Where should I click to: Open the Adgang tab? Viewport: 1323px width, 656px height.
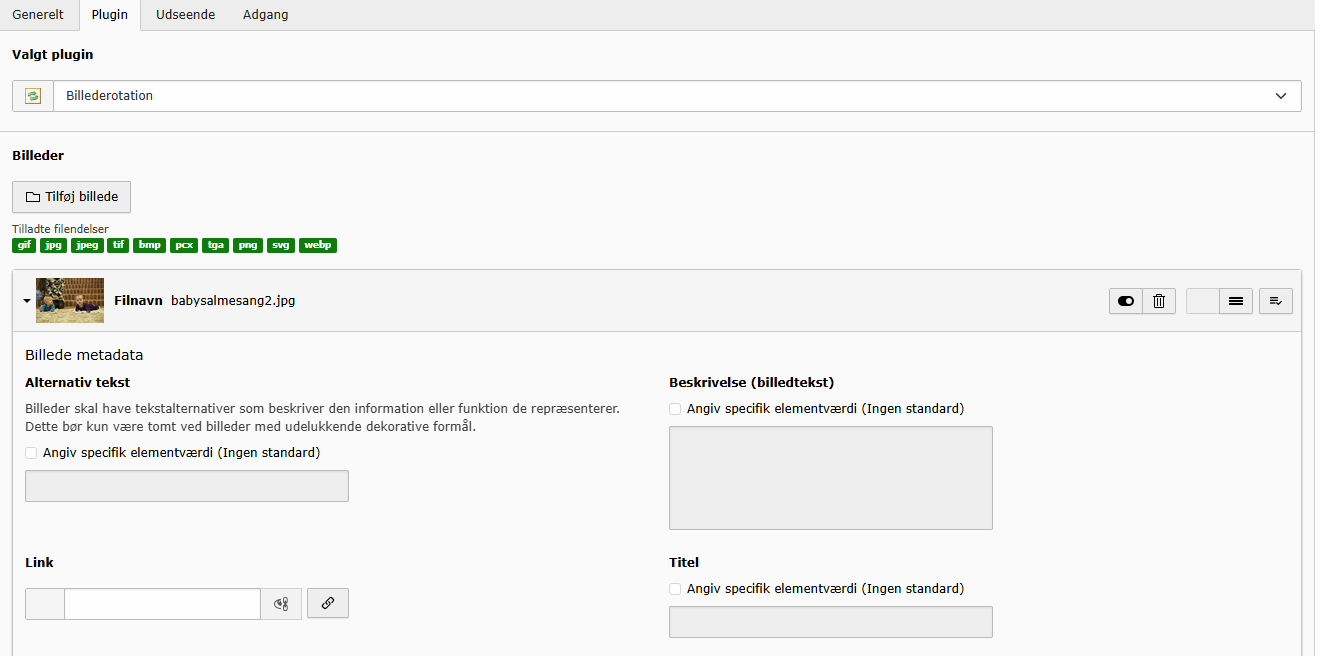pos(265,15)
